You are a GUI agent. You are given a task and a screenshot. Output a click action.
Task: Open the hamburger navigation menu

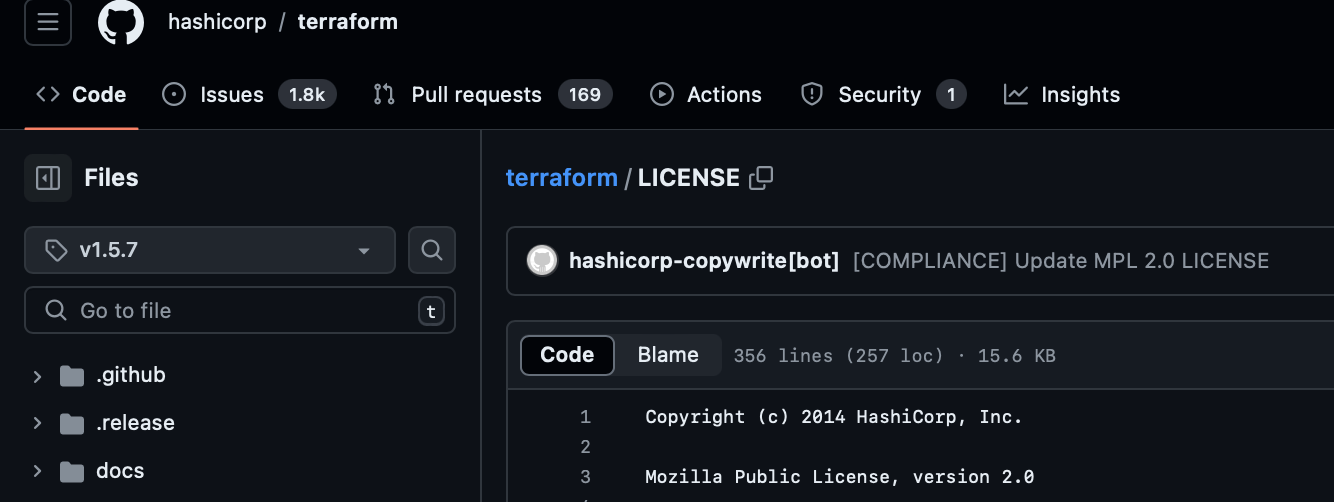48,22
